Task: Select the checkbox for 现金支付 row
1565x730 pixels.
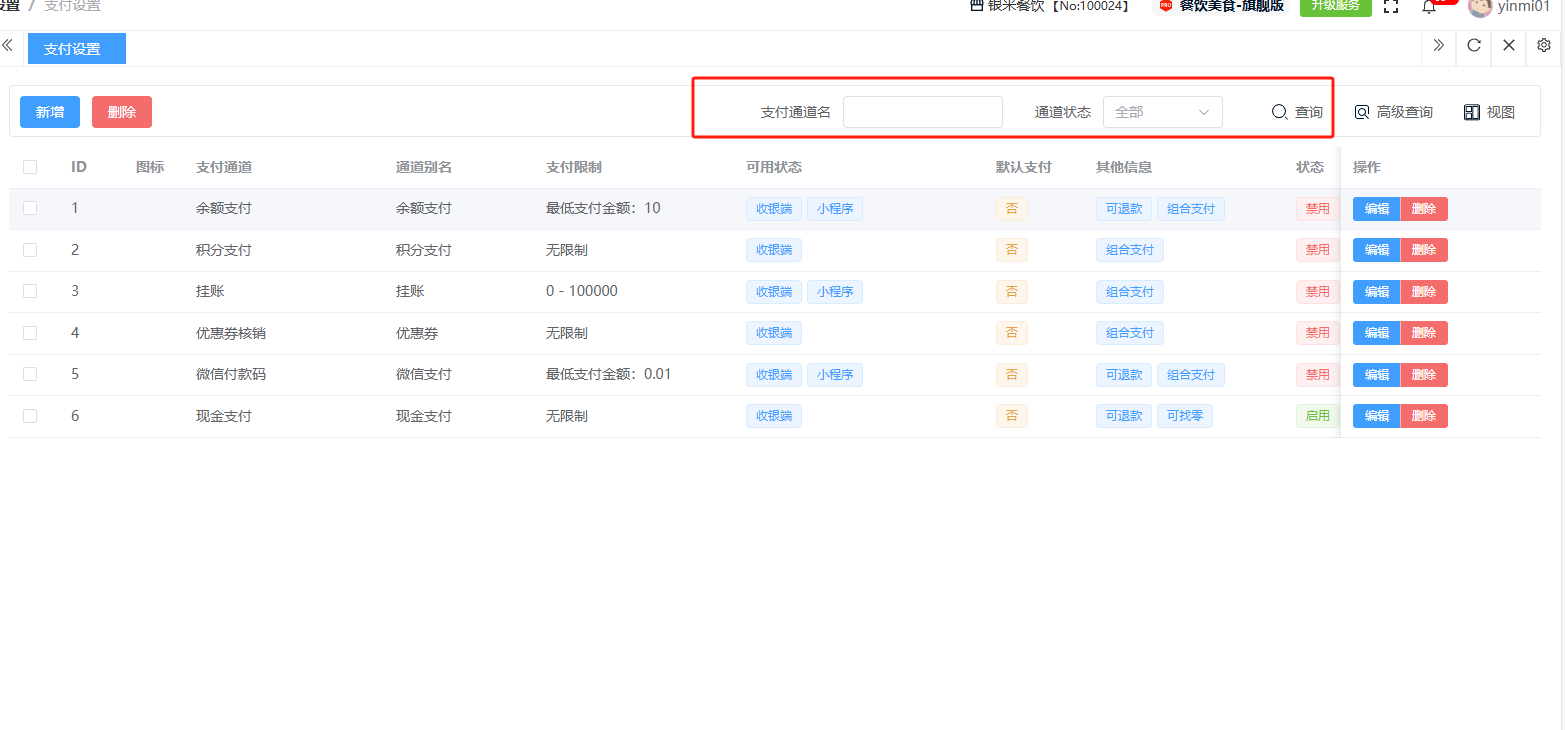Action: coord(30,416)
